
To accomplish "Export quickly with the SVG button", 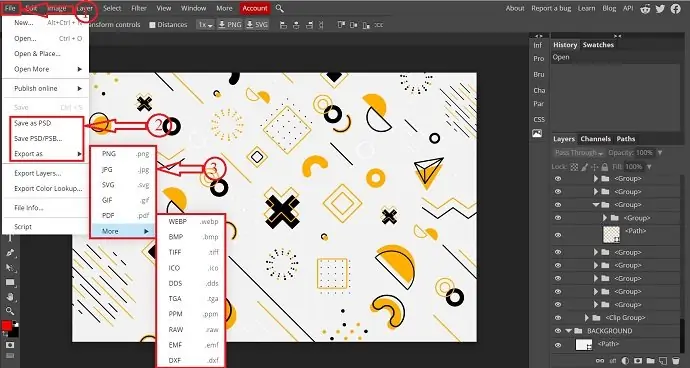I will 257,25.
